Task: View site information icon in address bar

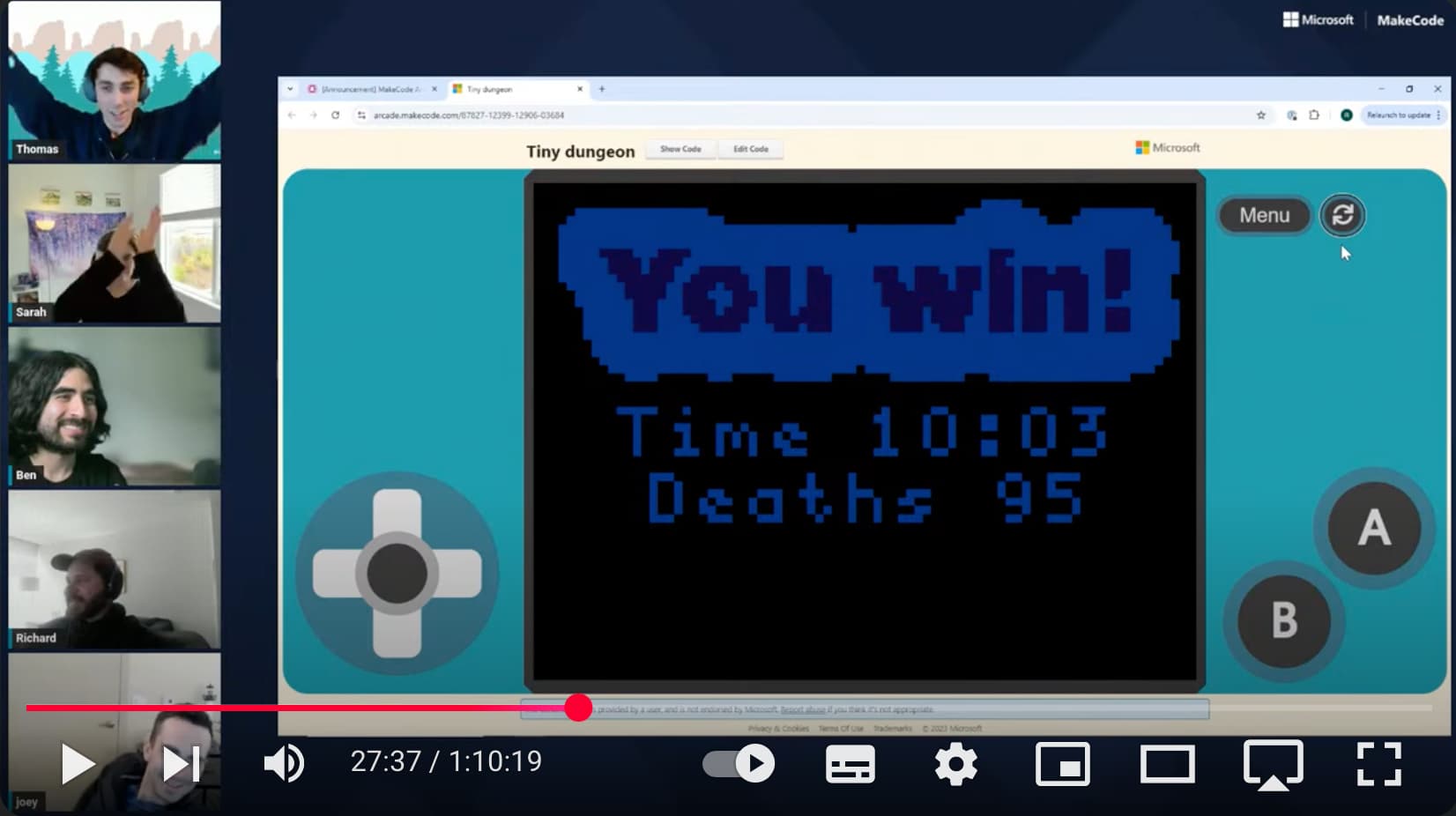Action: click(x=361, y=115)
